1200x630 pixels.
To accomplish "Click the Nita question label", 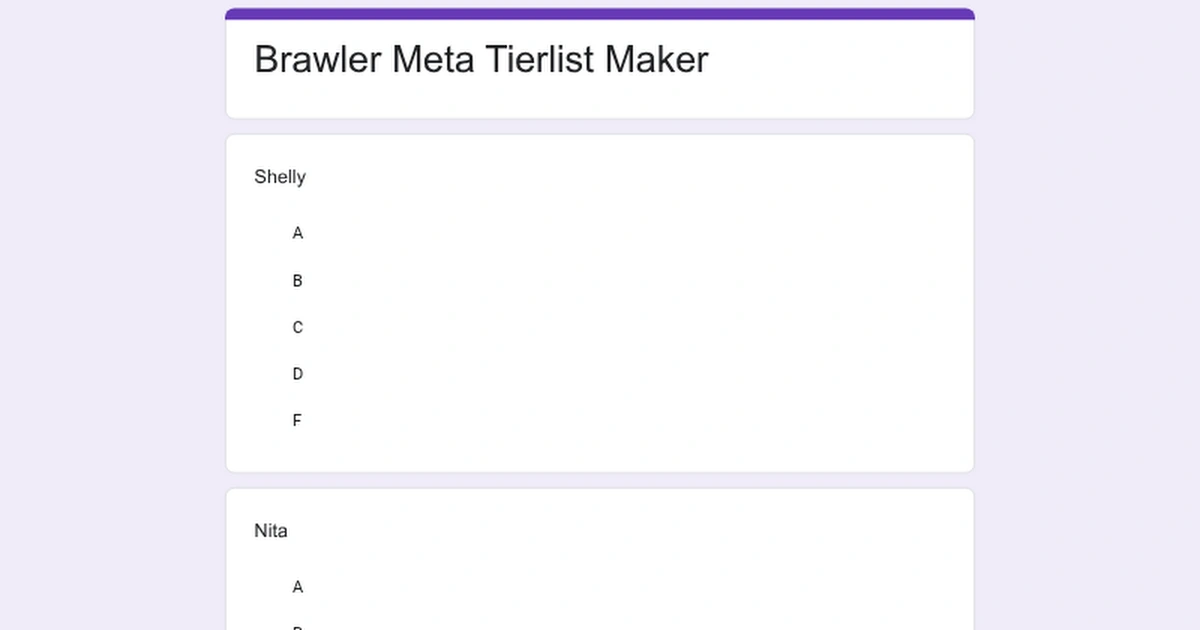I will point(270,531).
